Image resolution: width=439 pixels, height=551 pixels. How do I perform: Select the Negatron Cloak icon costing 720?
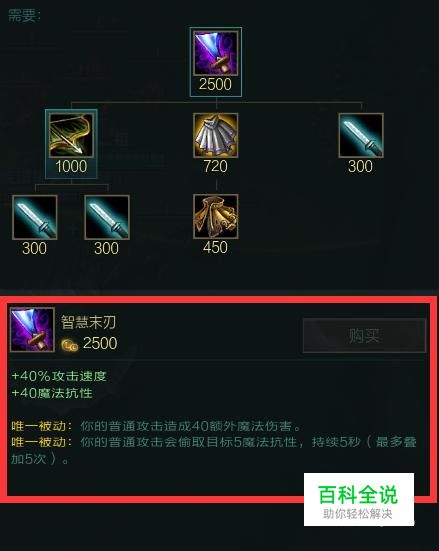[215, 135]
